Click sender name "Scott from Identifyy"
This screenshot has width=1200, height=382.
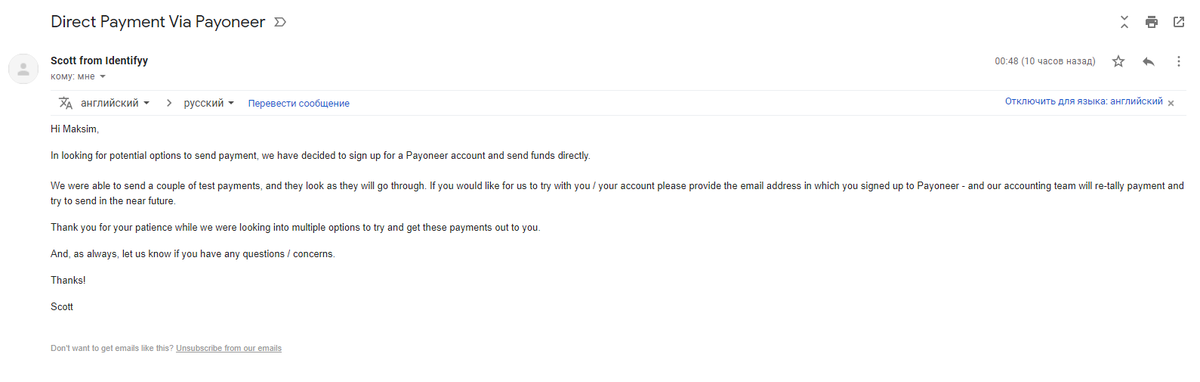point(99,61)
